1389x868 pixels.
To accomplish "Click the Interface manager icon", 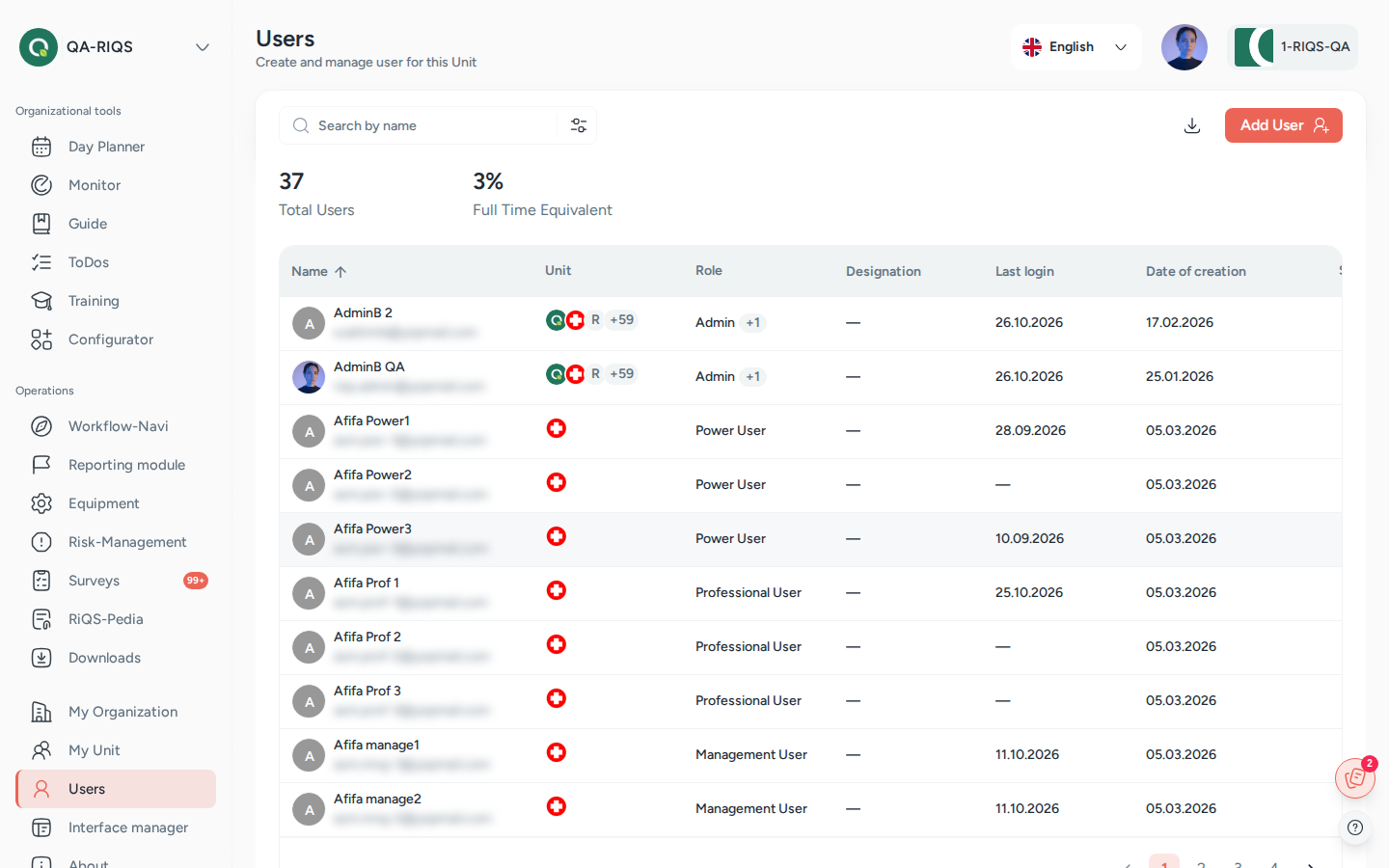I will coord(41,827).
